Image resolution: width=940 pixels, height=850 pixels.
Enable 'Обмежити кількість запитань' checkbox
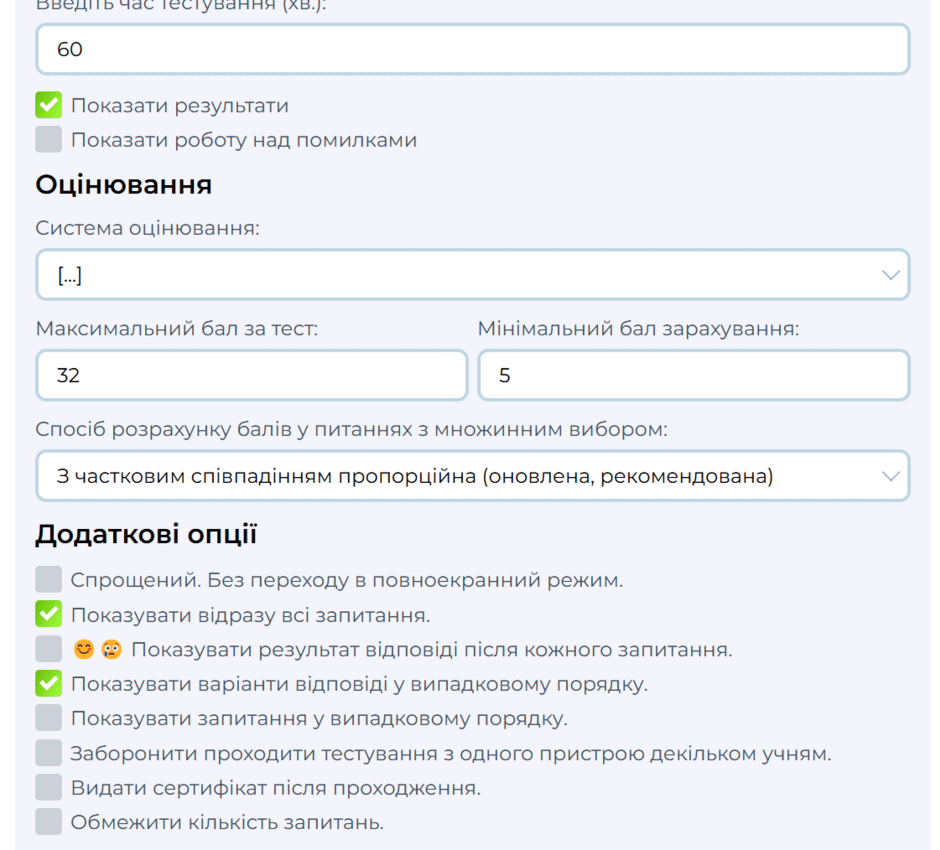click(49, 821)
